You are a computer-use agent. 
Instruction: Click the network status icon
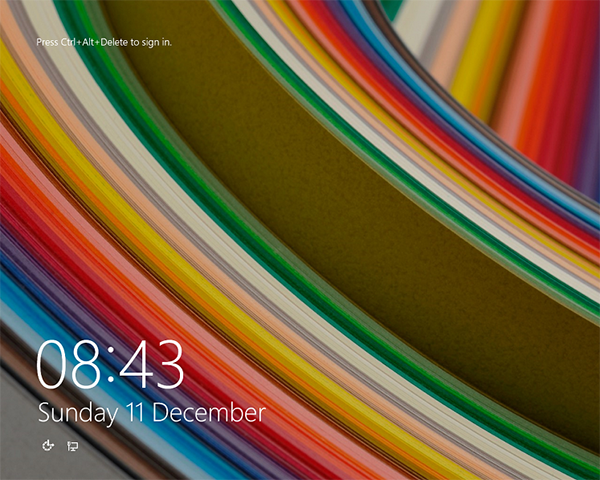(x=72, y=446)
